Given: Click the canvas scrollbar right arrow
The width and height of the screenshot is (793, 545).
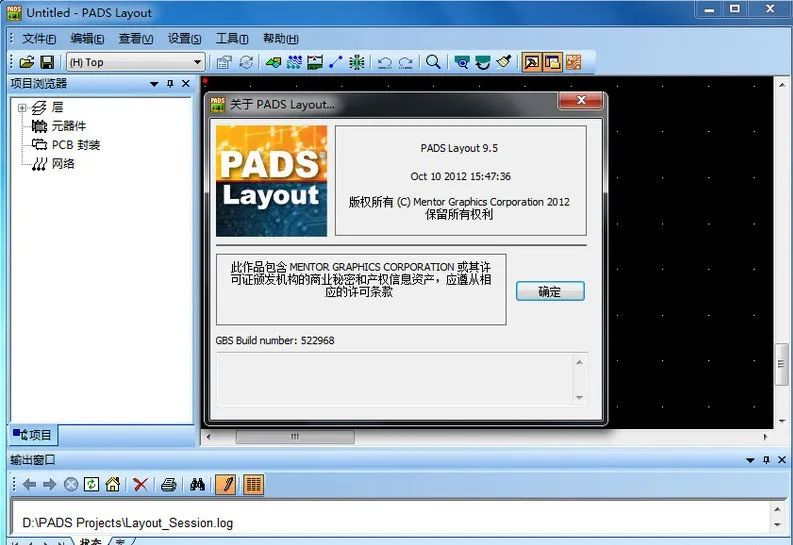Looking at the screenshot, I should (765, 436).
